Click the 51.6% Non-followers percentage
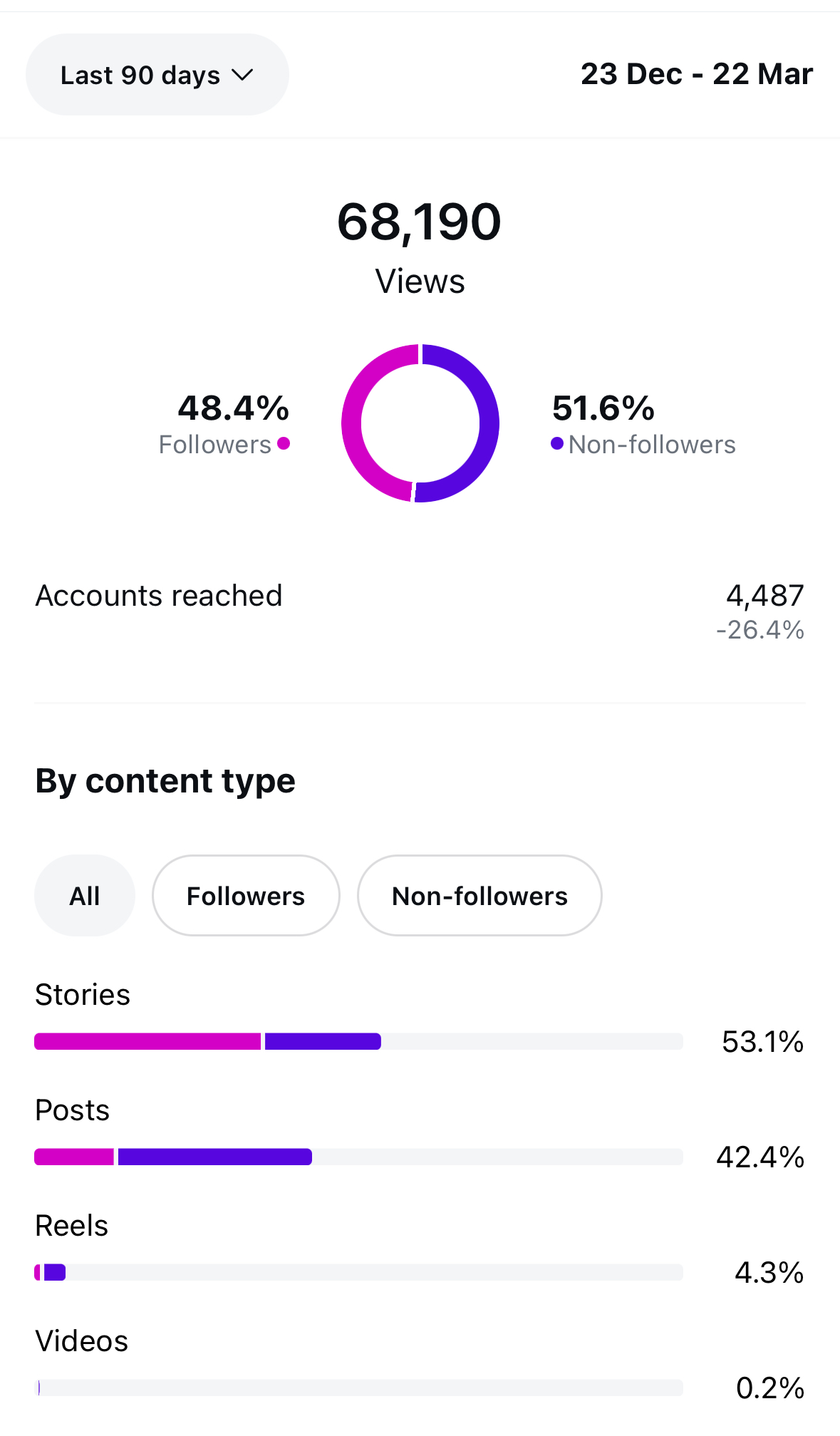This screenshot has height=1436, width=840. tap(603, 408)
